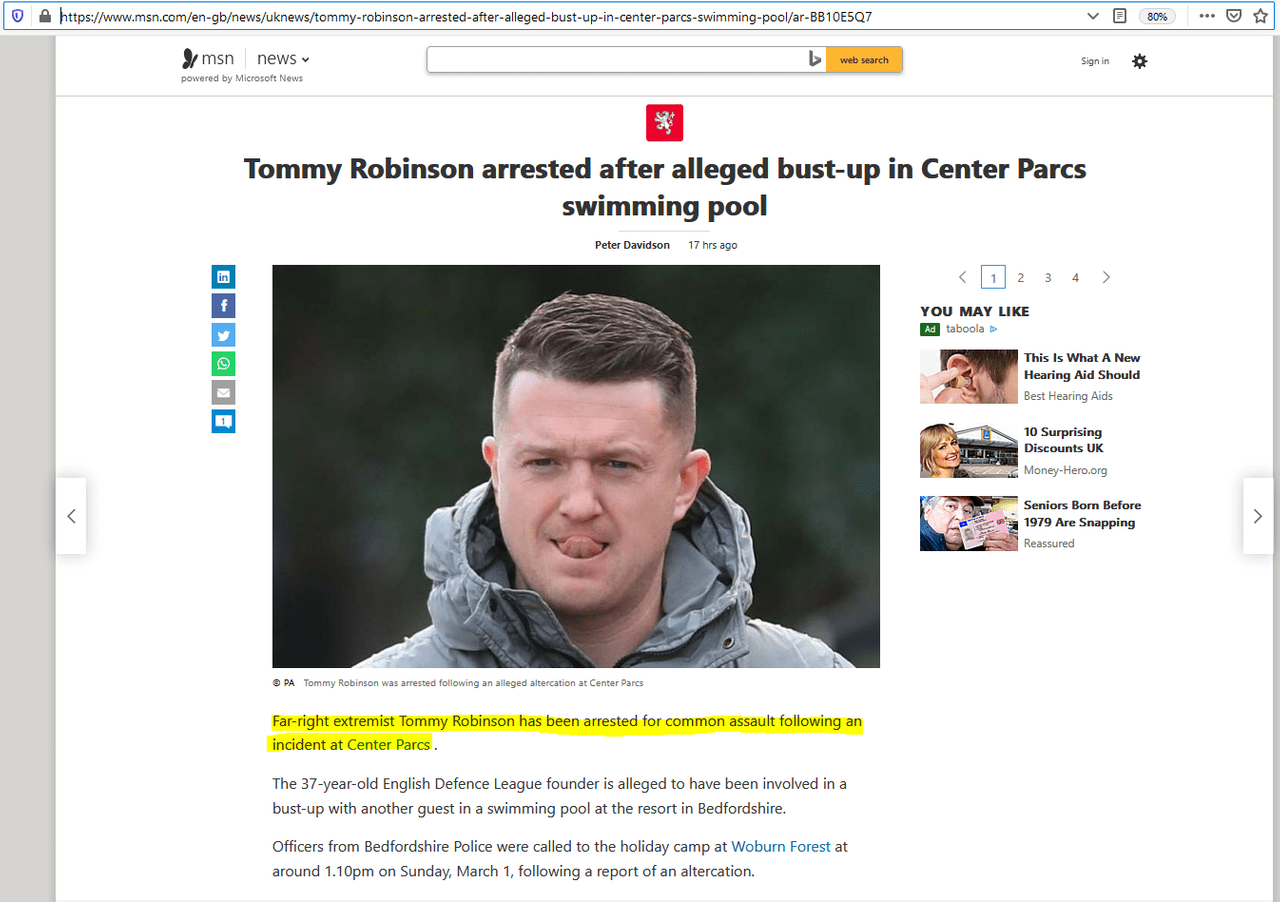Open the Pocket save icon
This screenshot has width=1280, height=902.
[x=1234, y=16]
